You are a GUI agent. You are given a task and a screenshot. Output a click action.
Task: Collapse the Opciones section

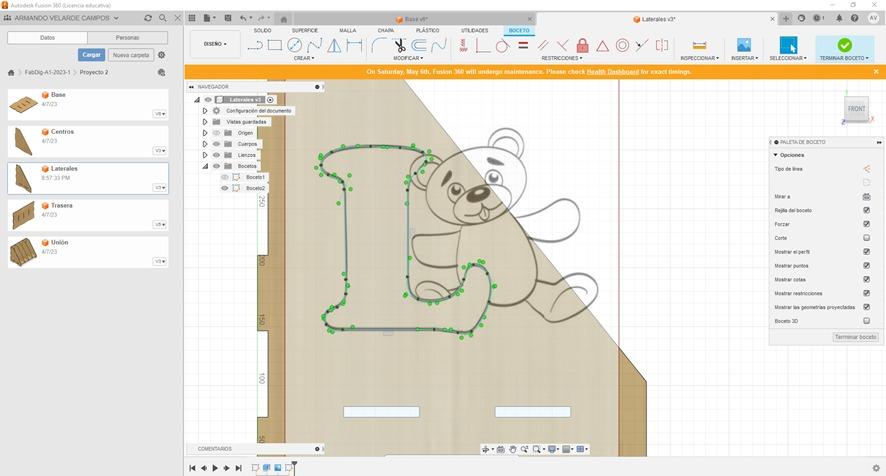coord(776,155)
